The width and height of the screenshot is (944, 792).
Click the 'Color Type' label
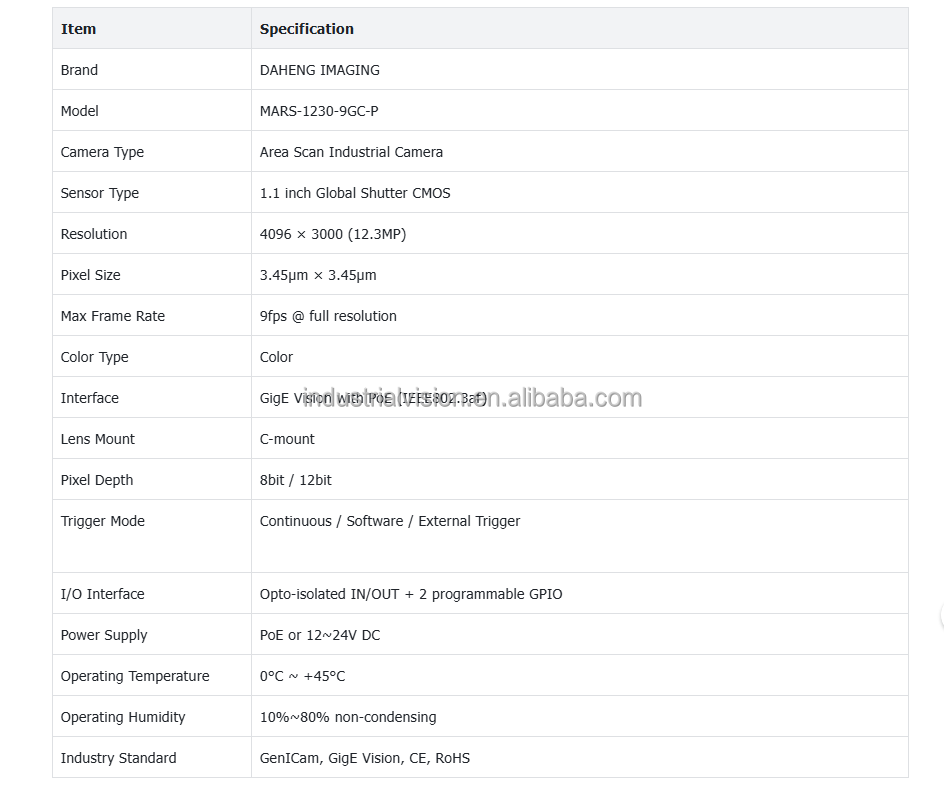[x=95, y=357]
